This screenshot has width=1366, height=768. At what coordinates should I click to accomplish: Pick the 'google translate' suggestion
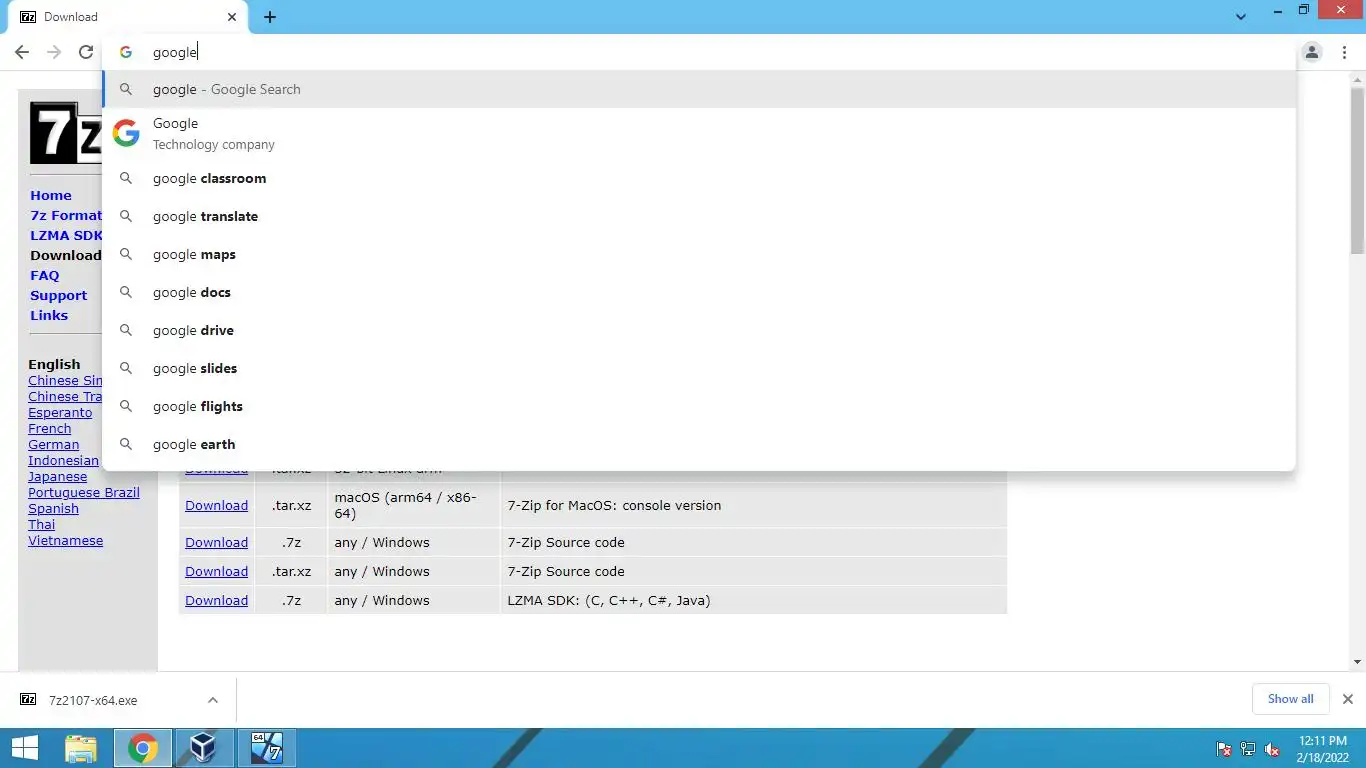[699, 216]
